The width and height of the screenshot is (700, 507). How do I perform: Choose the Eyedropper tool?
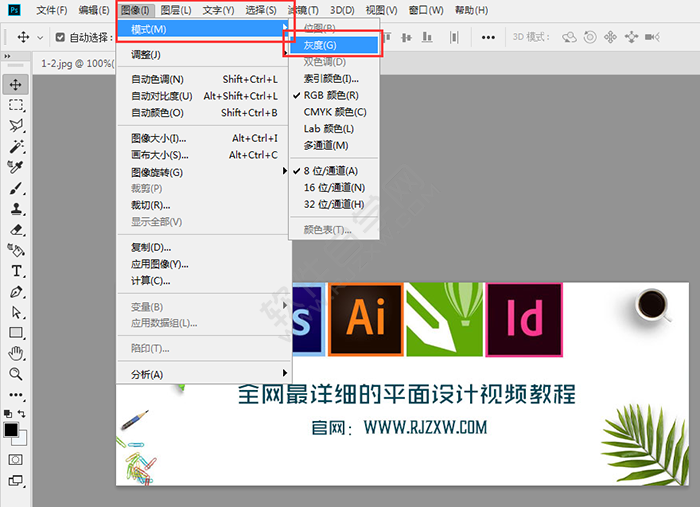[x=16, y=167]
